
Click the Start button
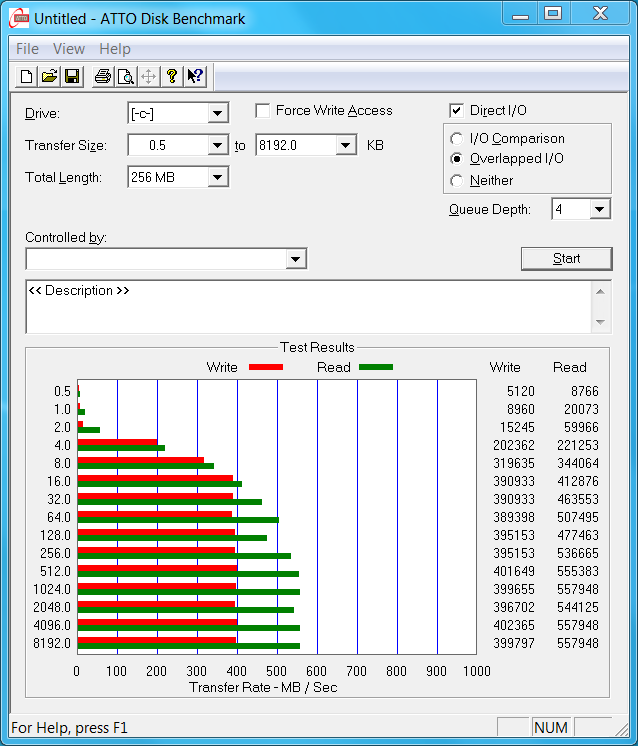point(566,258)
